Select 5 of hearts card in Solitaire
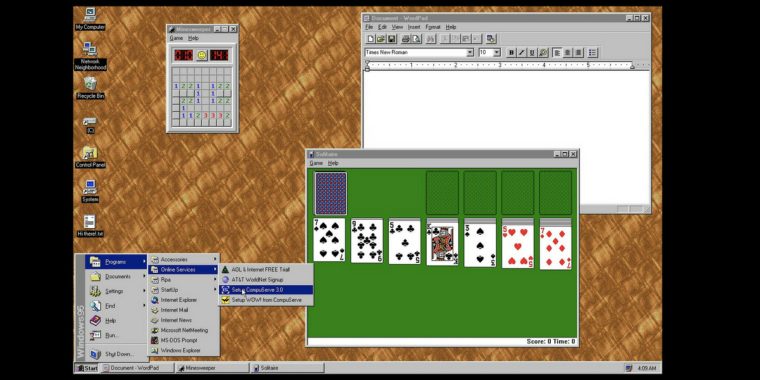Image resolution: width=760 pixels, height=380 pixels. 518,247
